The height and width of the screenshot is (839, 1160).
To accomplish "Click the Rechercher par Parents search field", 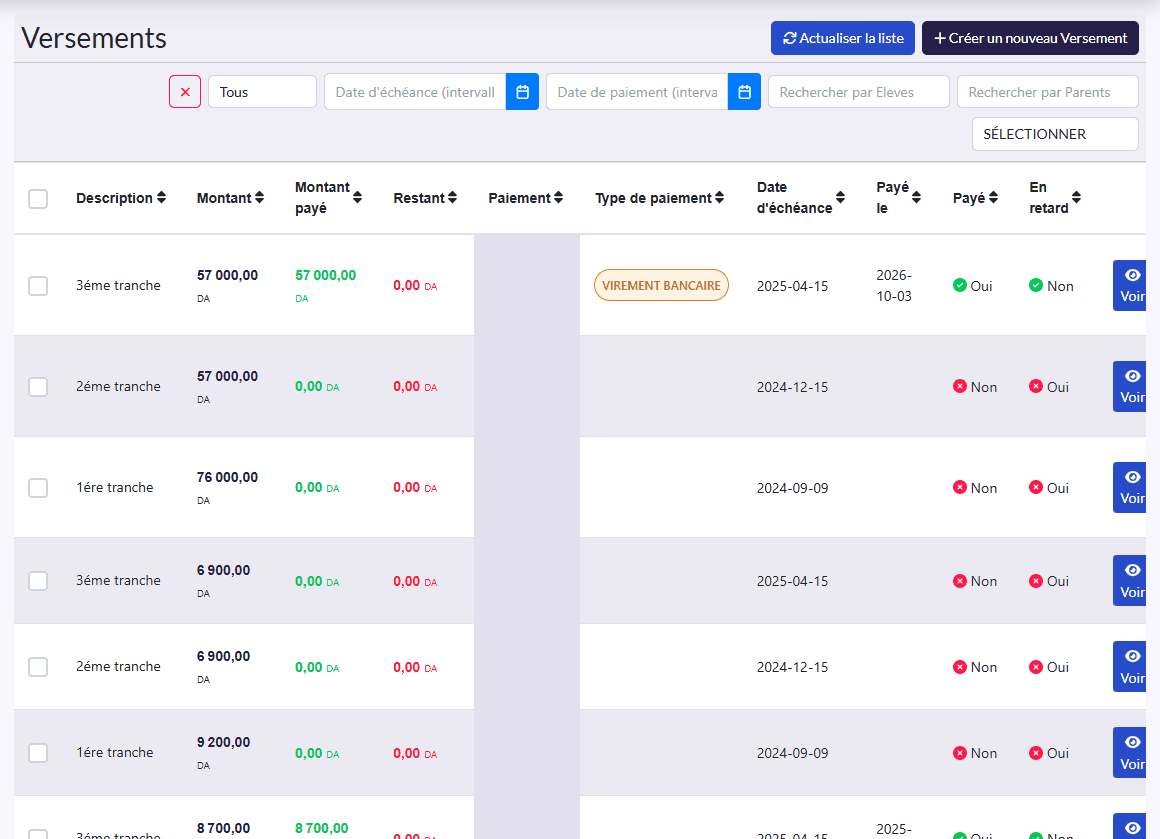I will pos(1048,92).
